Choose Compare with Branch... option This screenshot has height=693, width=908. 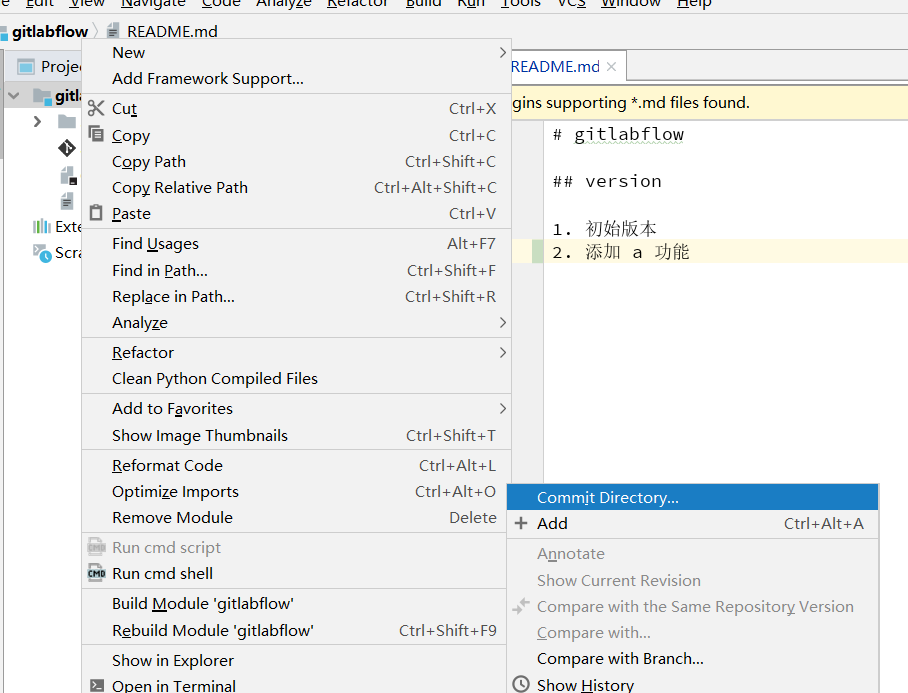pos(620,658)
